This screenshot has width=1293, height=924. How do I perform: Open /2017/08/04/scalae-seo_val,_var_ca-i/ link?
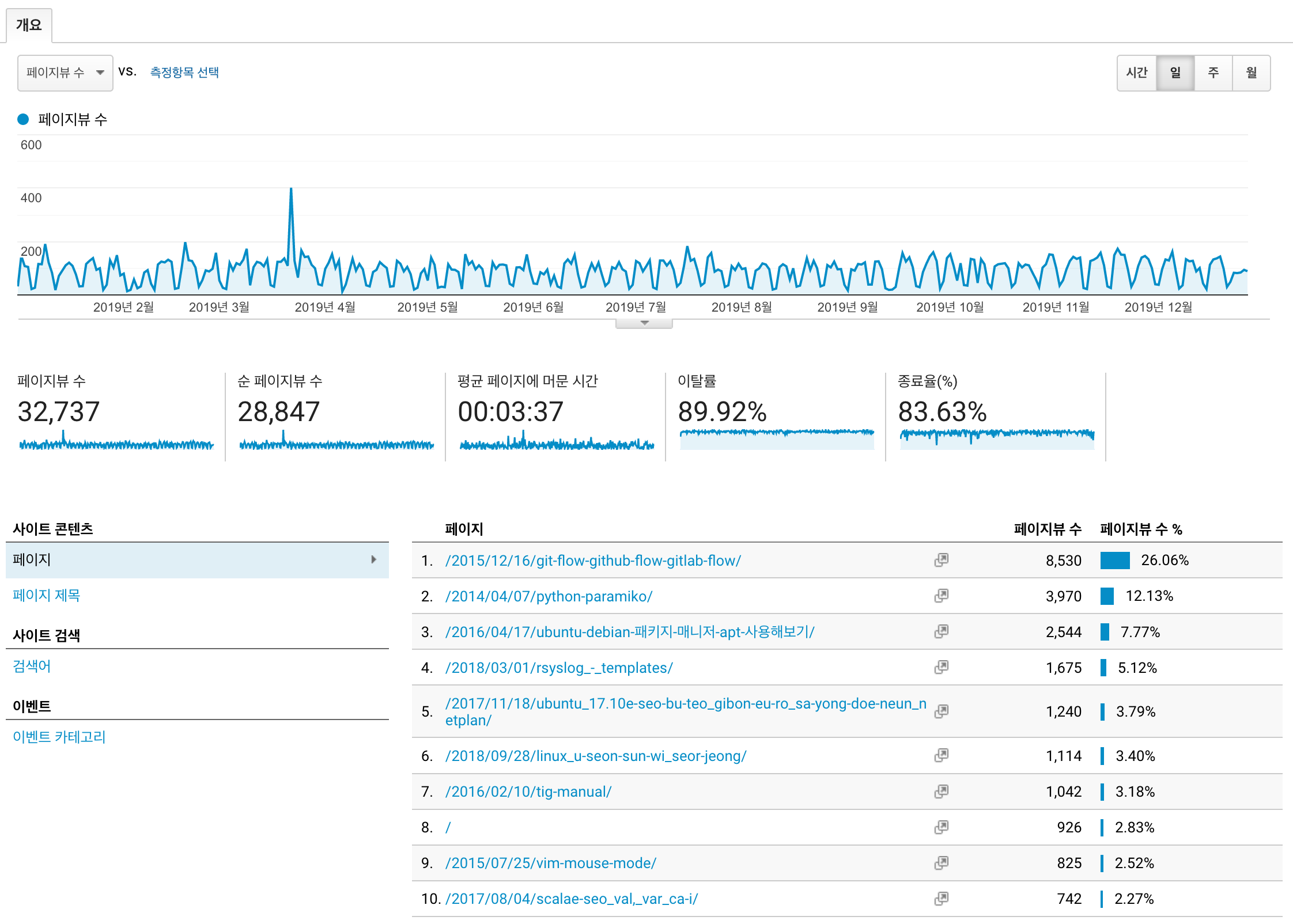(572, 899)
